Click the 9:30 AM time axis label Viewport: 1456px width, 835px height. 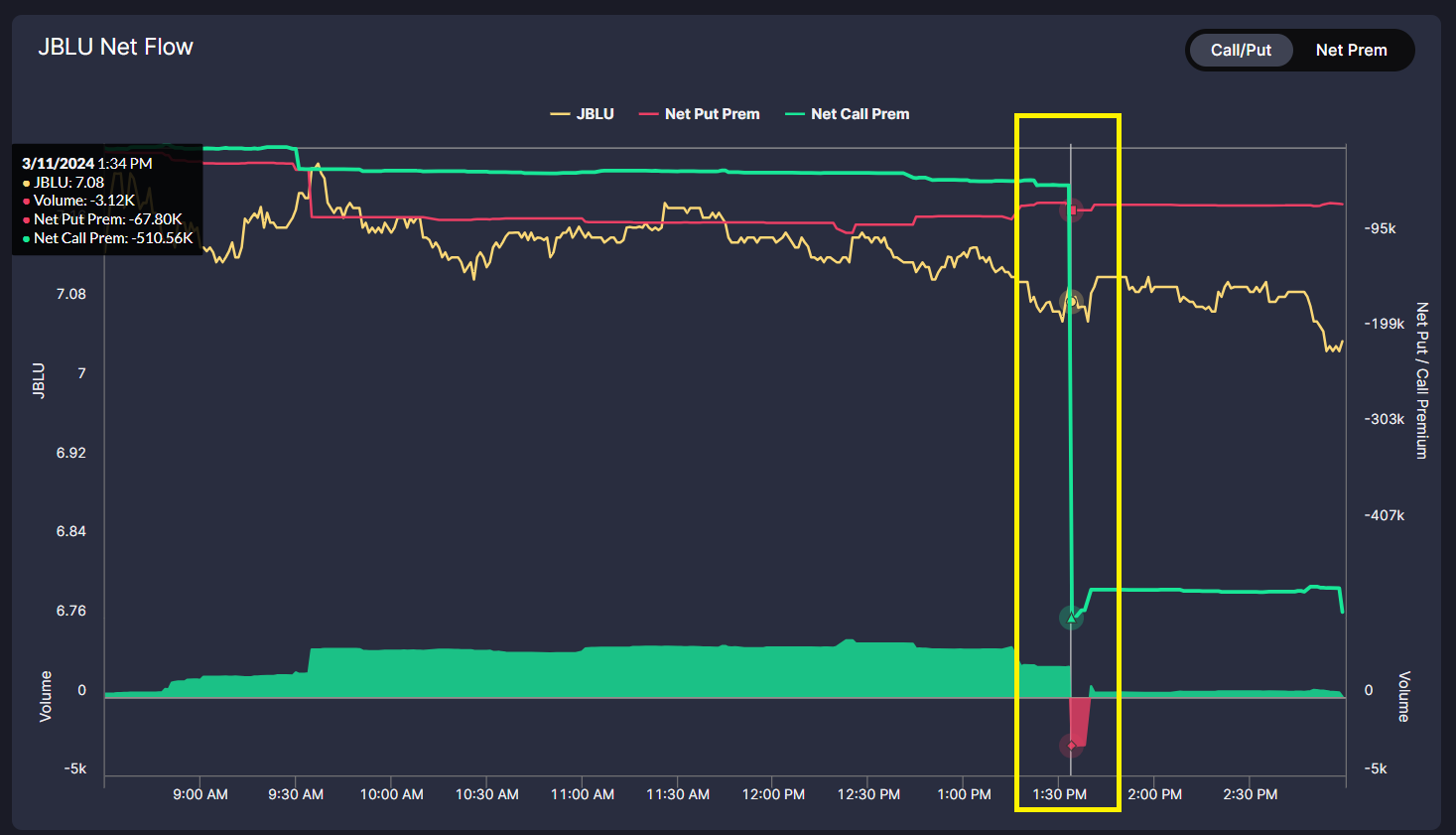point(296,794)
